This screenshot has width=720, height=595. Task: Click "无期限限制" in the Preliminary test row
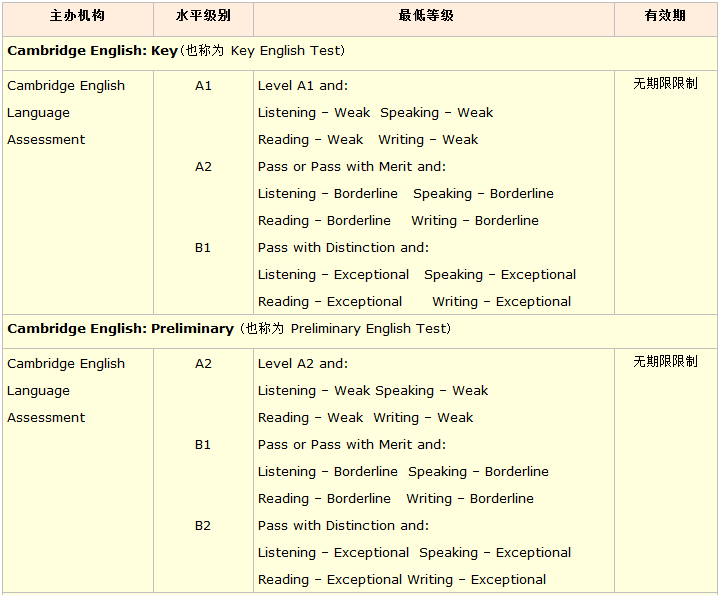[665, 362]
